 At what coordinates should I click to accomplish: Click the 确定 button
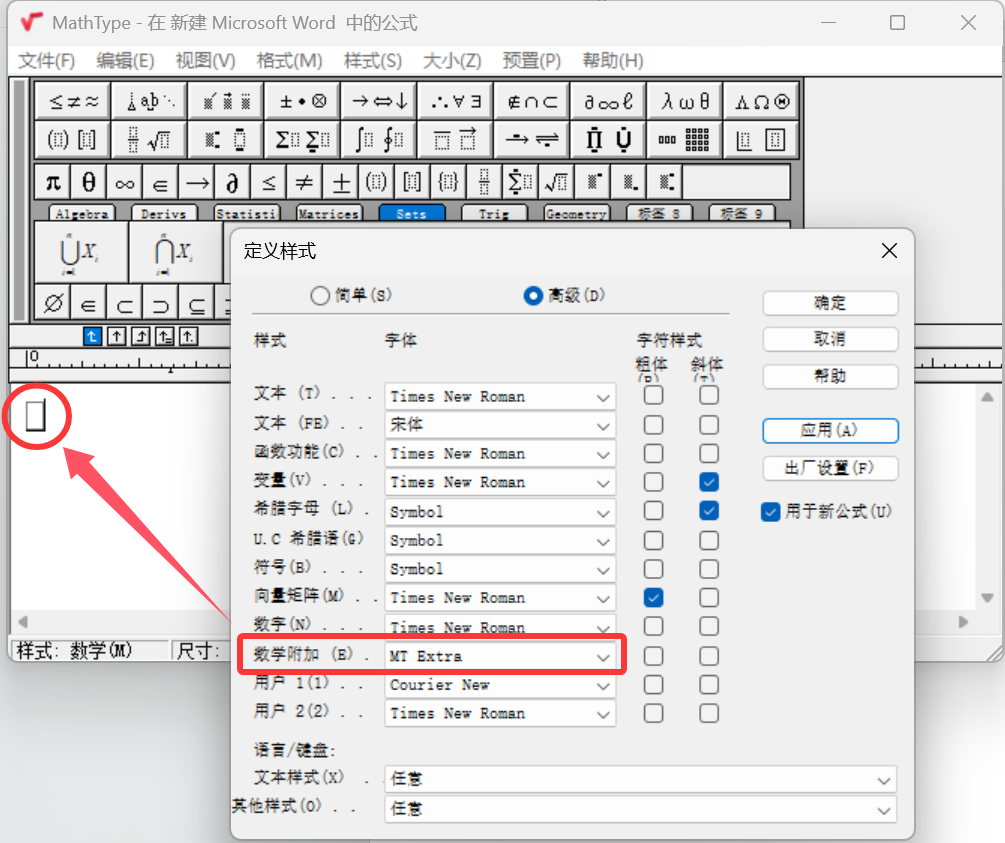(830, 303)
